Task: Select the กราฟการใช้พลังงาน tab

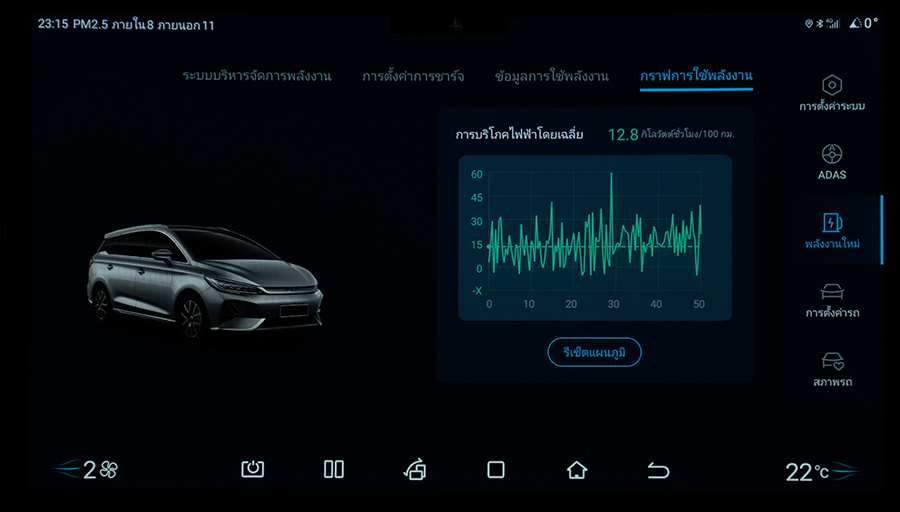Action: (696, 76)
